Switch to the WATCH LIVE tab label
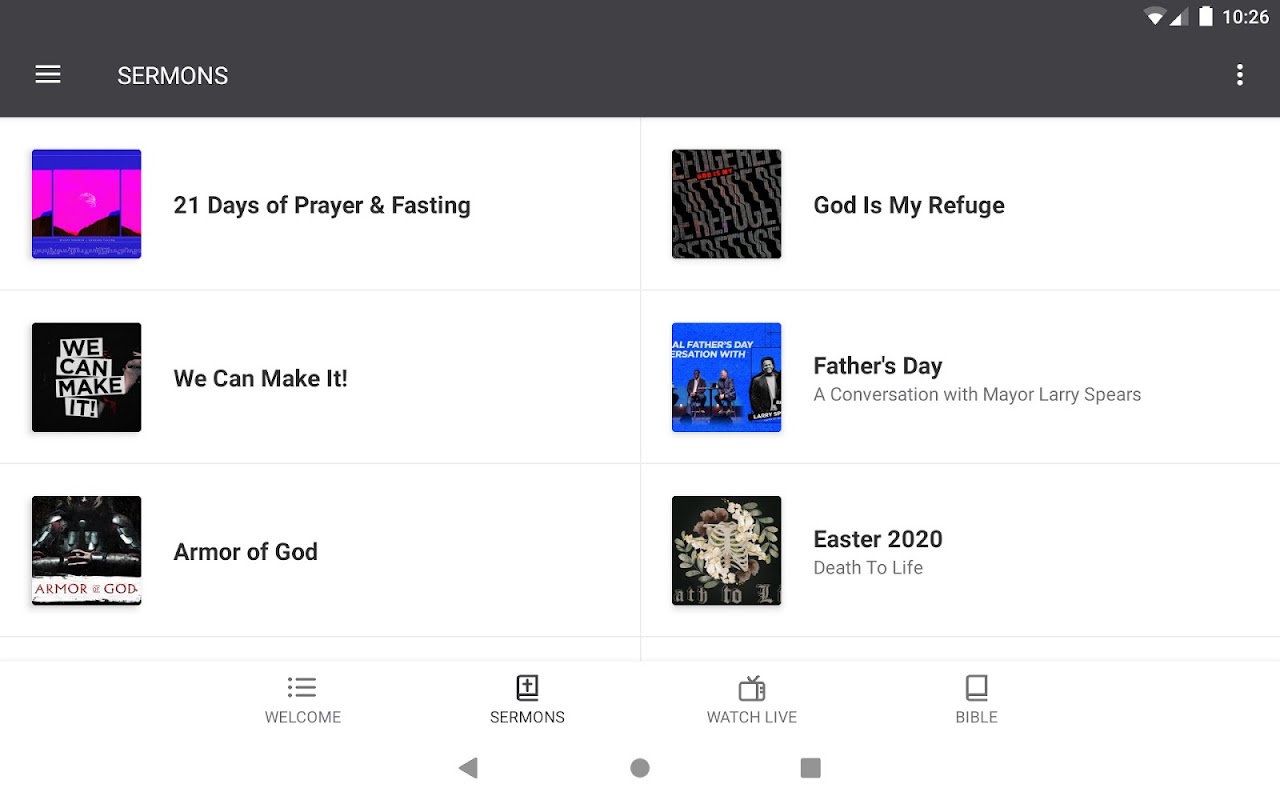The height and width of the screenshot is (800, 1280). click(x=752, y=717)
